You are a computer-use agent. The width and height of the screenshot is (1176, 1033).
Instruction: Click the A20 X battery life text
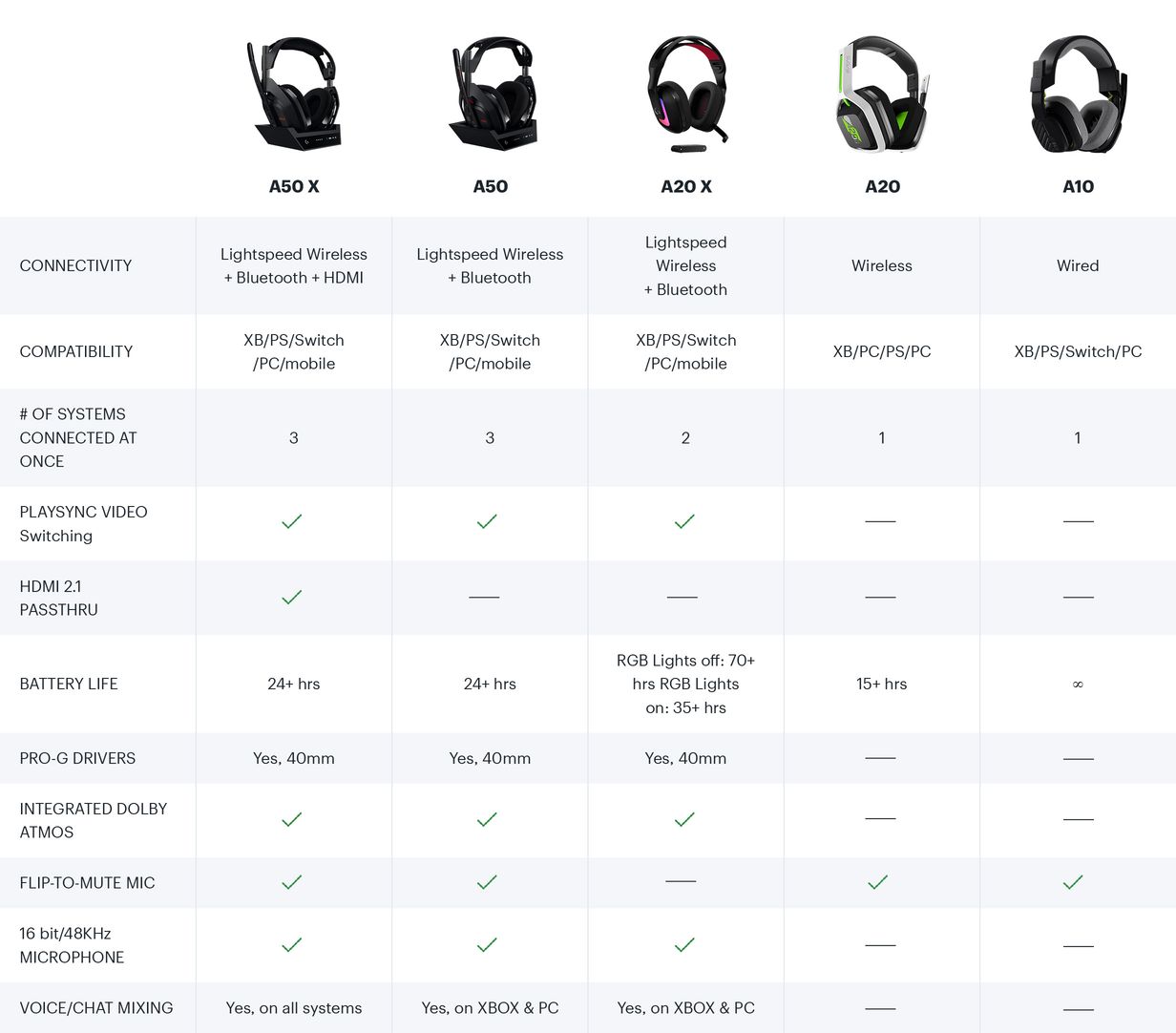tap(685, 684)
